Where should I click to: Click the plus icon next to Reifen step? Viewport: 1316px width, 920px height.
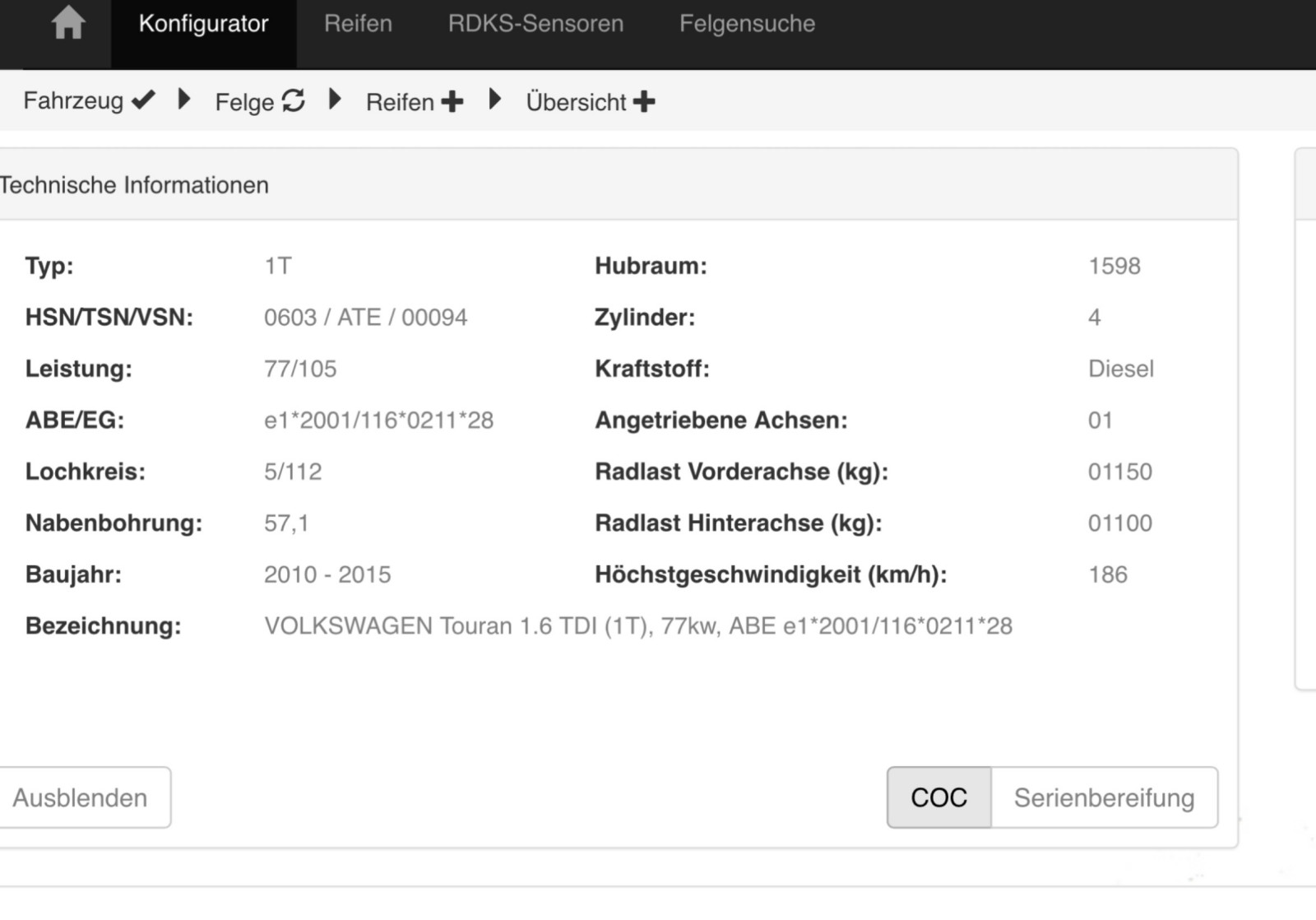coord(452,102)
